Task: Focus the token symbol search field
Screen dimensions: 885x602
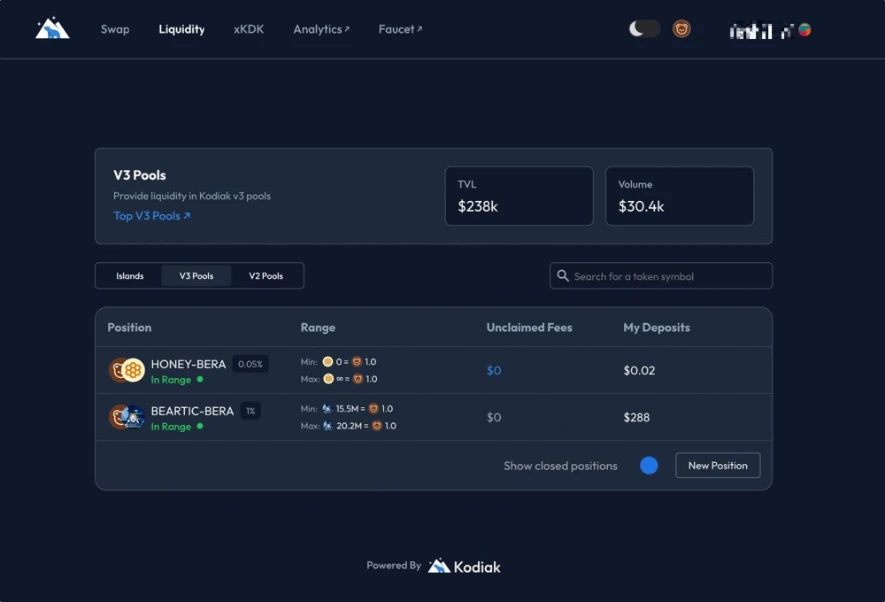Action: (x=668, y=276)
